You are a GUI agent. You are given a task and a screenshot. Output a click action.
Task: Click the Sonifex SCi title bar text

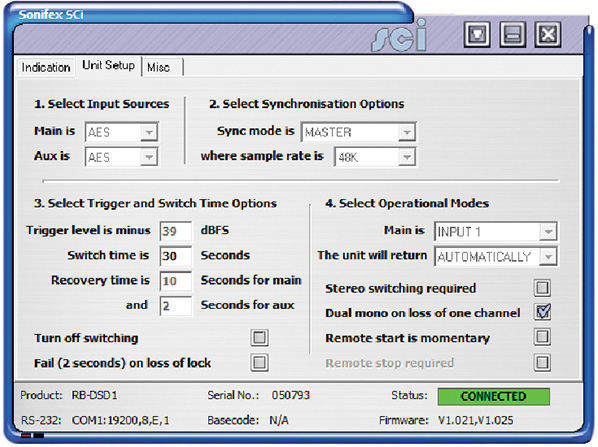[51, 14]
